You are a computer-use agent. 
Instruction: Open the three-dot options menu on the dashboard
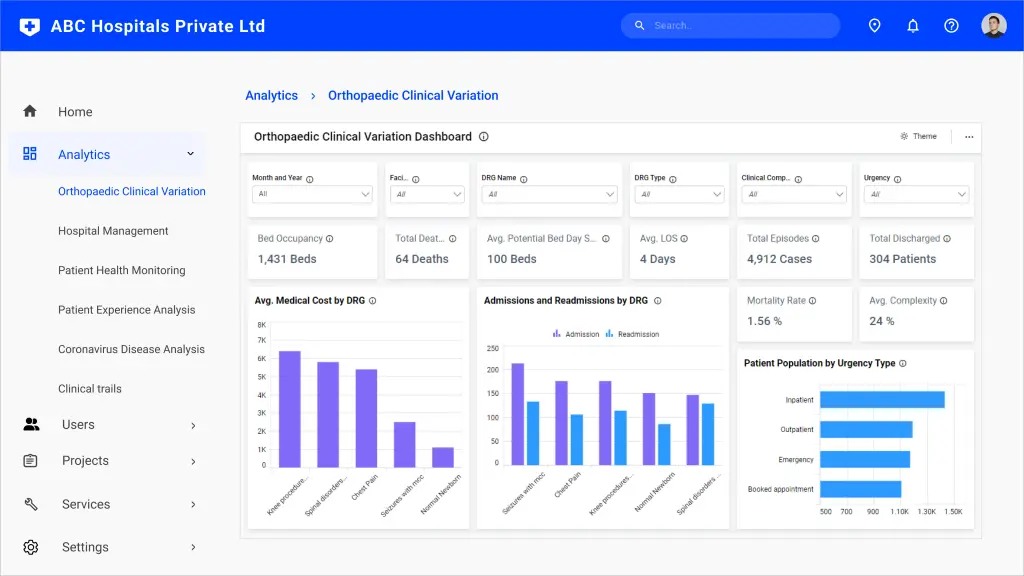point(967,136)
